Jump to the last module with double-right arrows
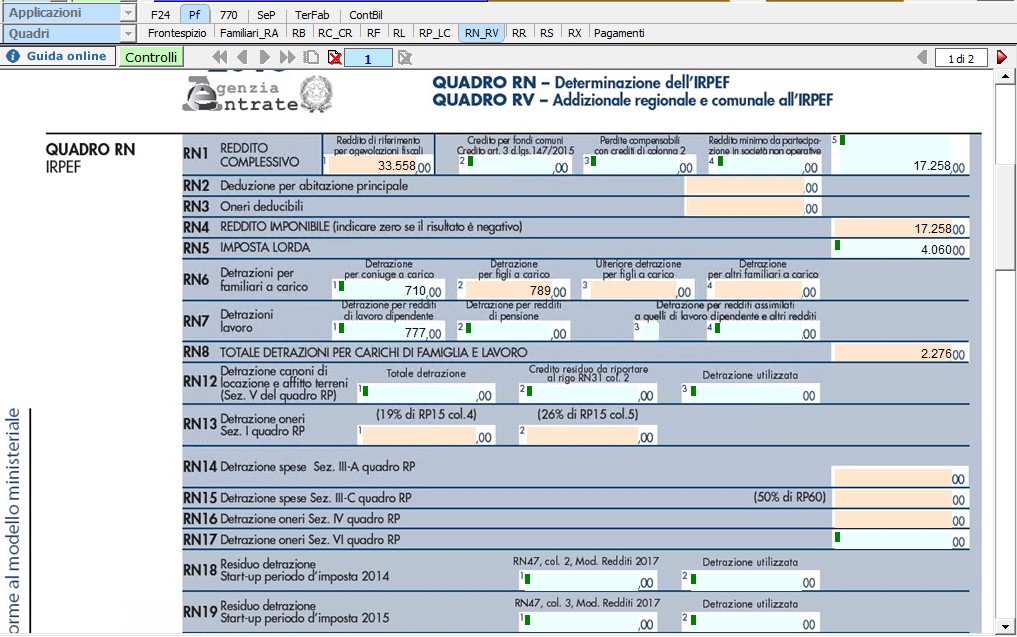1017x637 pixels. coord(287,58)
